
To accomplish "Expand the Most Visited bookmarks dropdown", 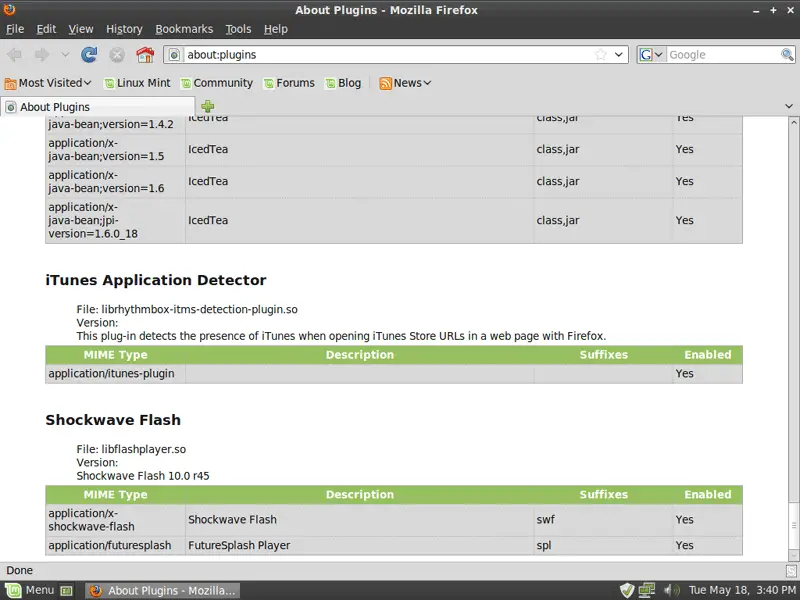I will tap(49, 83).
